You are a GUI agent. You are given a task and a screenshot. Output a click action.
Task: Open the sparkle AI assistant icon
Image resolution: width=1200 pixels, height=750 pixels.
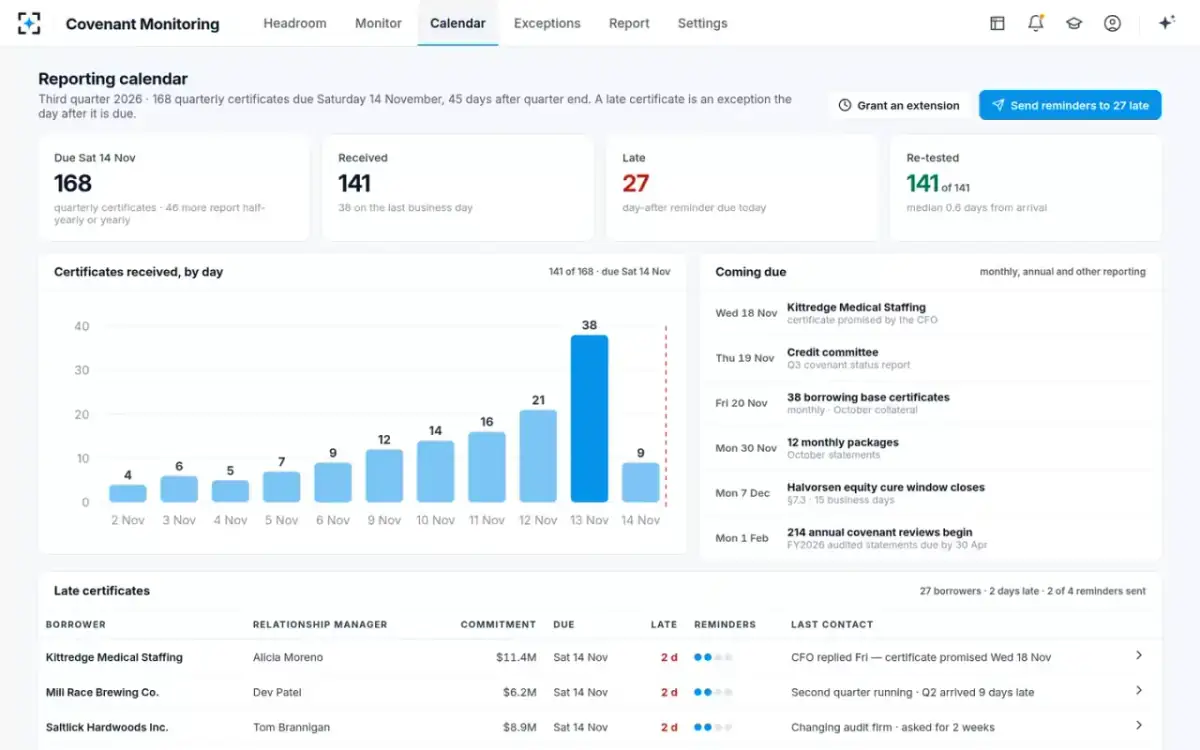[1166, 23]
